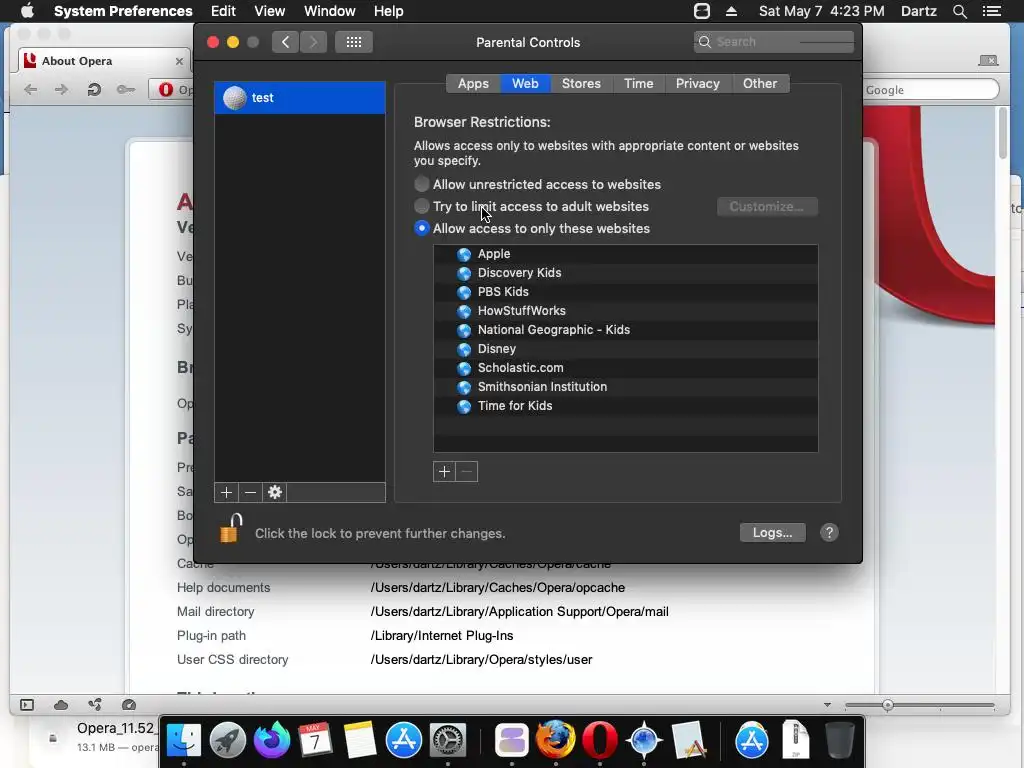Reload the page in Opera window

point(94,90)
